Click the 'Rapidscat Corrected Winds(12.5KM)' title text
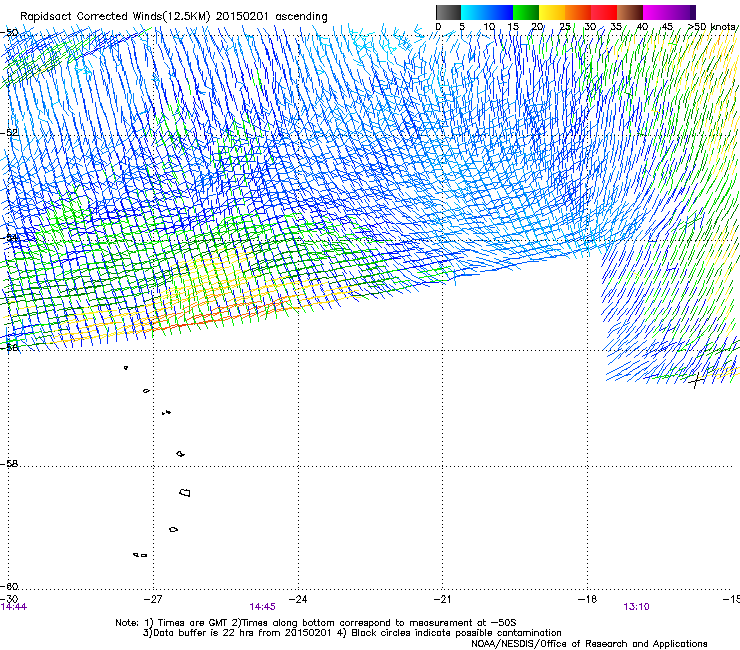The width and height of the screenshot is (740, 650). click(115, 17)
